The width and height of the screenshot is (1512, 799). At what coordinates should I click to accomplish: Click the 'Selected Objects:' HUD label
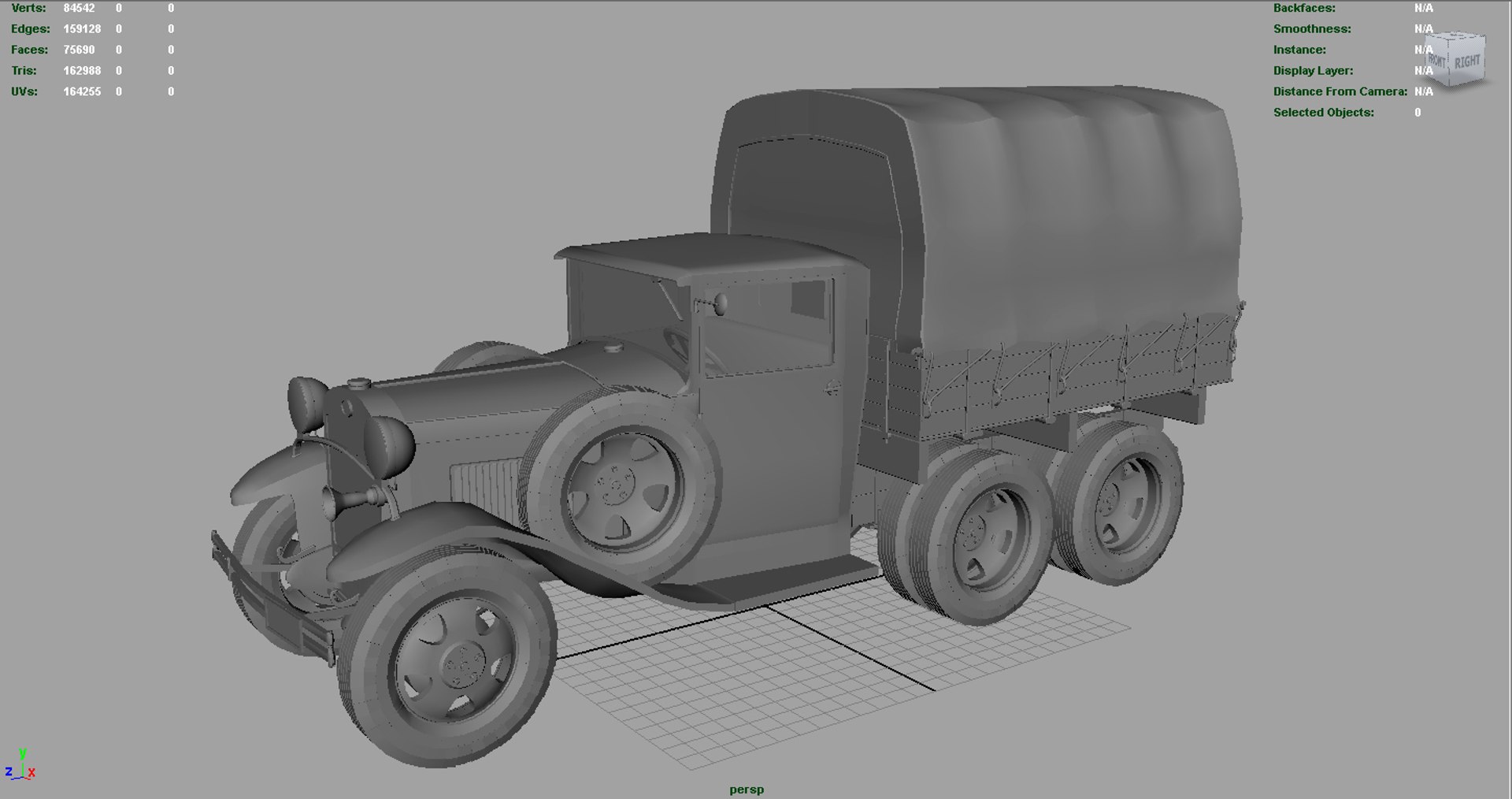pos(1323,112)
